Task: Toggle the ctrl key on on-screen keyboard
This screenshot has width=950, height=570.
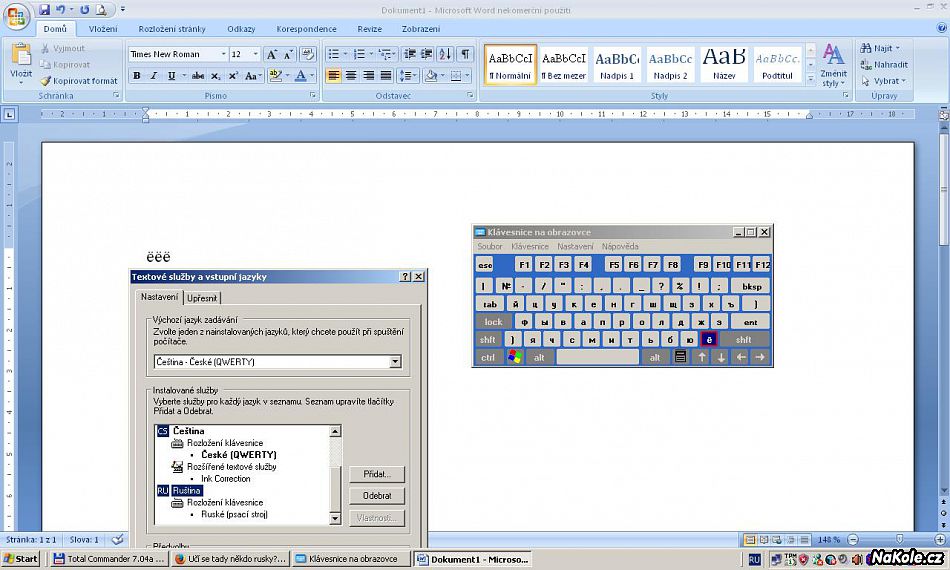Action: (x=488, y=357)
